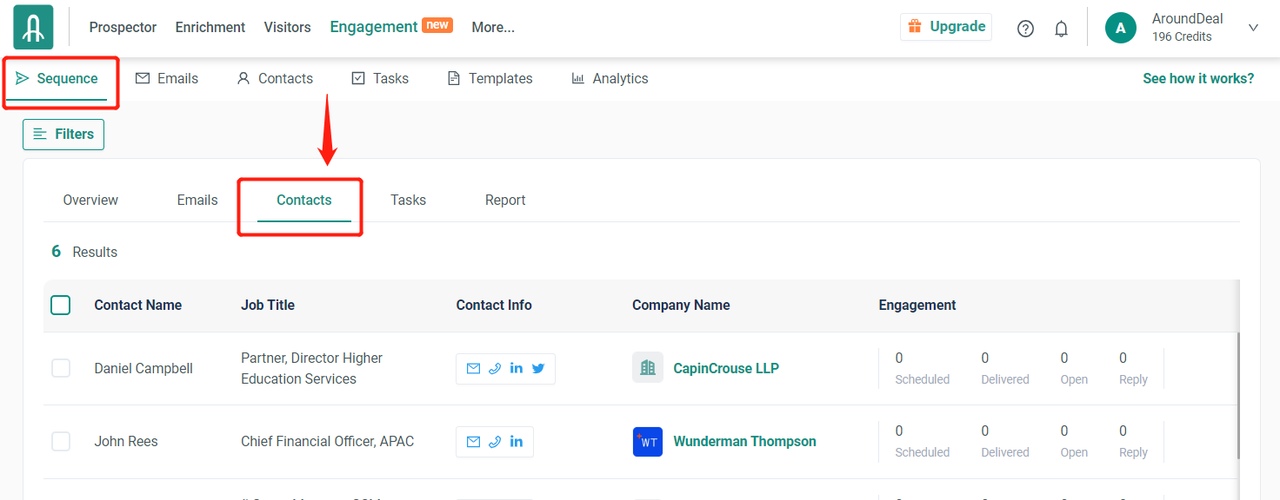Open the help question mark icon
Viewport: 1280px width, 500px height.
[x=1025, y=28]
